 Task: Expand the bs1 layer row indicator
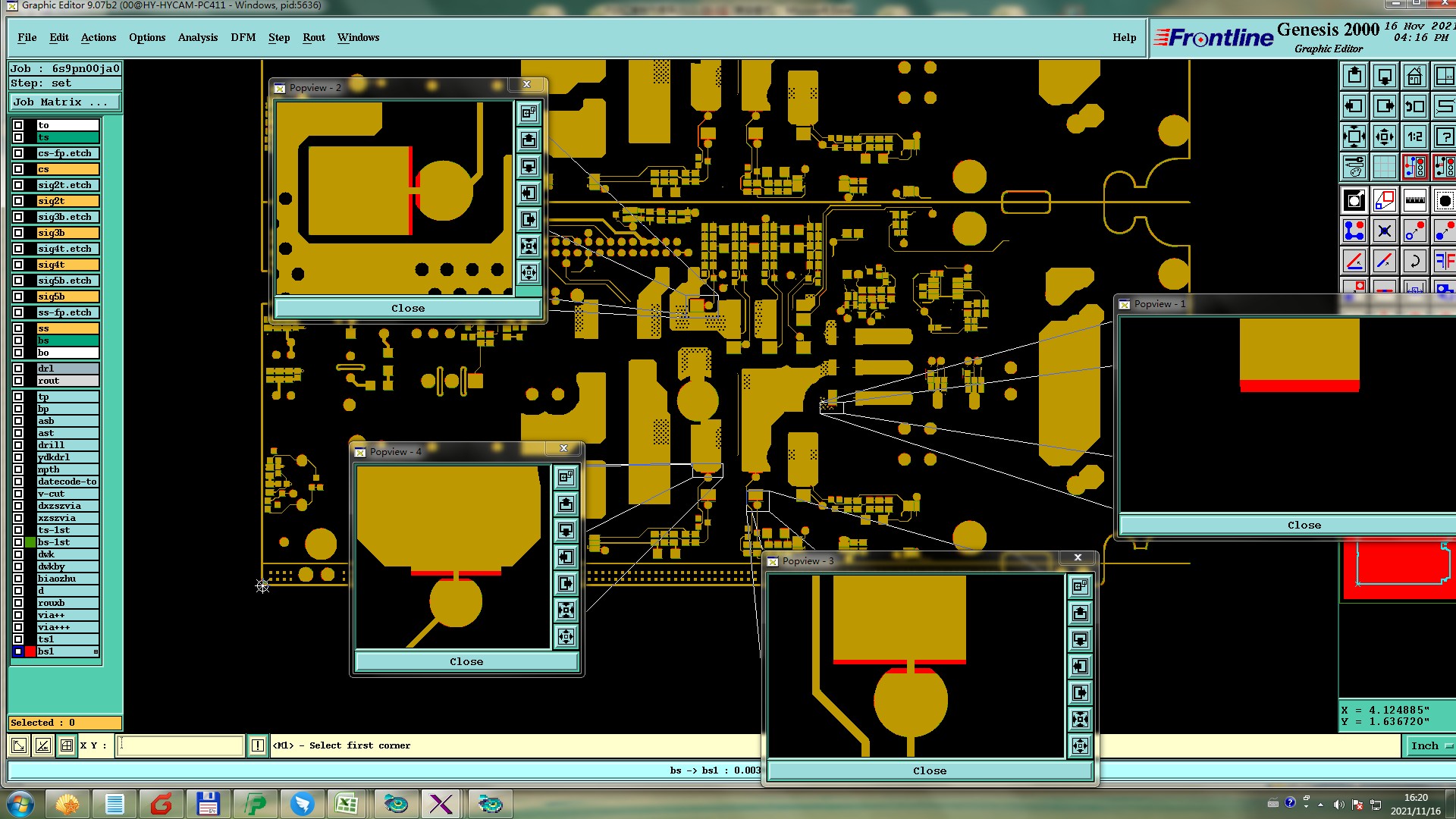pyautogui.click(x=96, y=651)
